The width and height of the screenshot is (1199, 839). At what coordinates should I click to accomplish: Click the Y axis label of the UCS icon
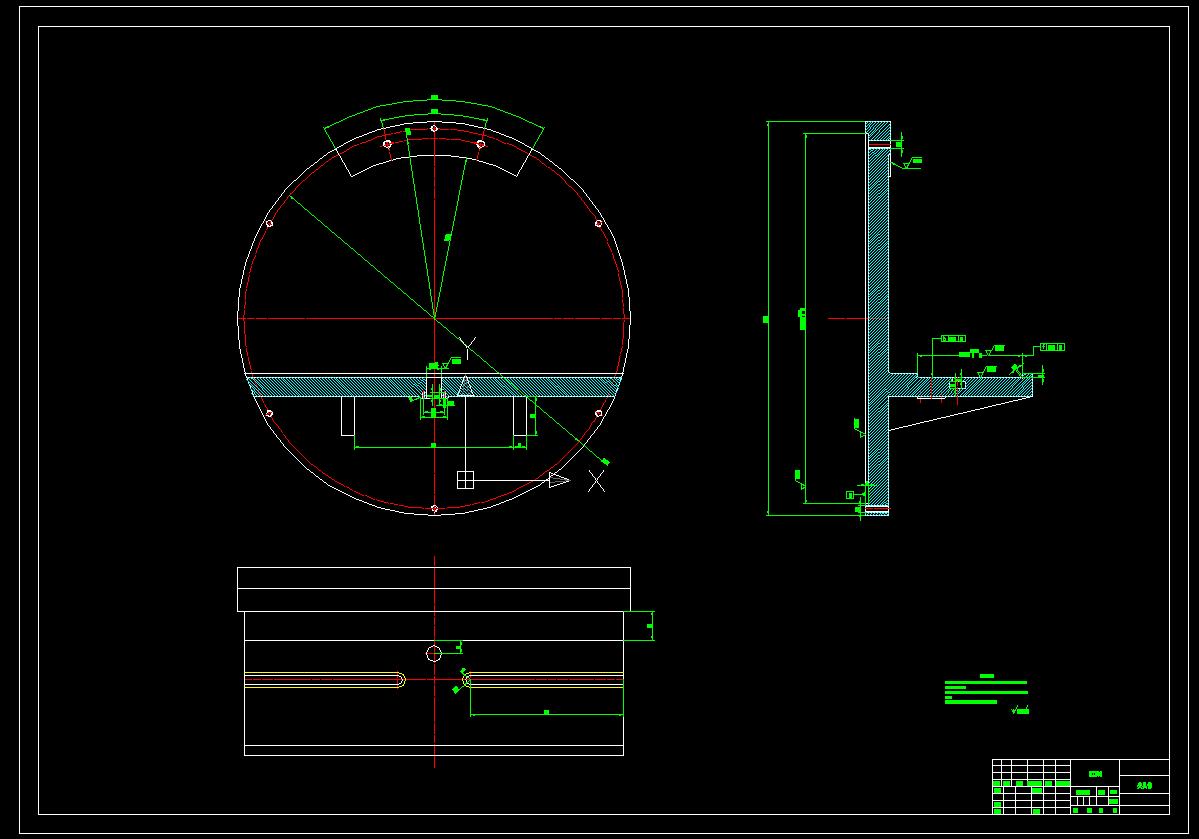[x=468, y=348]
